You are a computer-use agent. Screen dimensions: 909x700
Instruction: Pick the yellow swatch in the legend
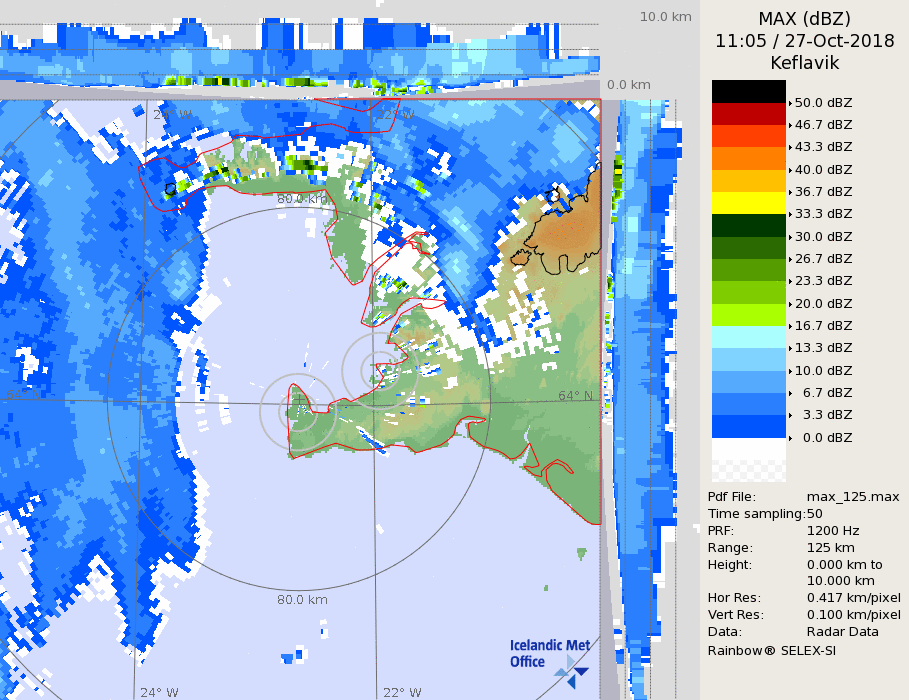click(x=748, y=202)
